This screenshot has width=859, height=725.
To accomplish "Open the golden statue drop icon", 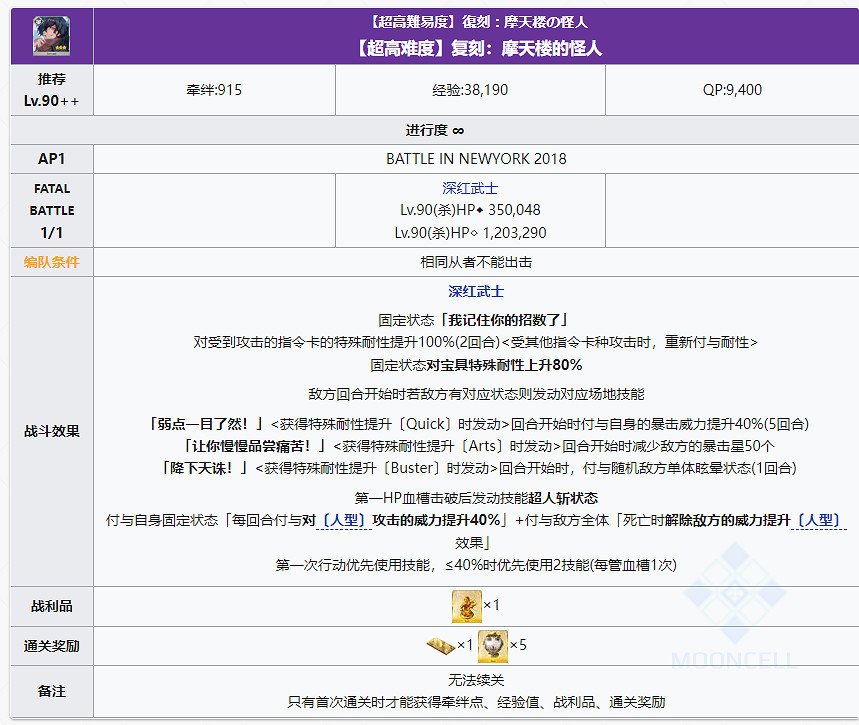I will pyautogui.click(x=466, y=606).
